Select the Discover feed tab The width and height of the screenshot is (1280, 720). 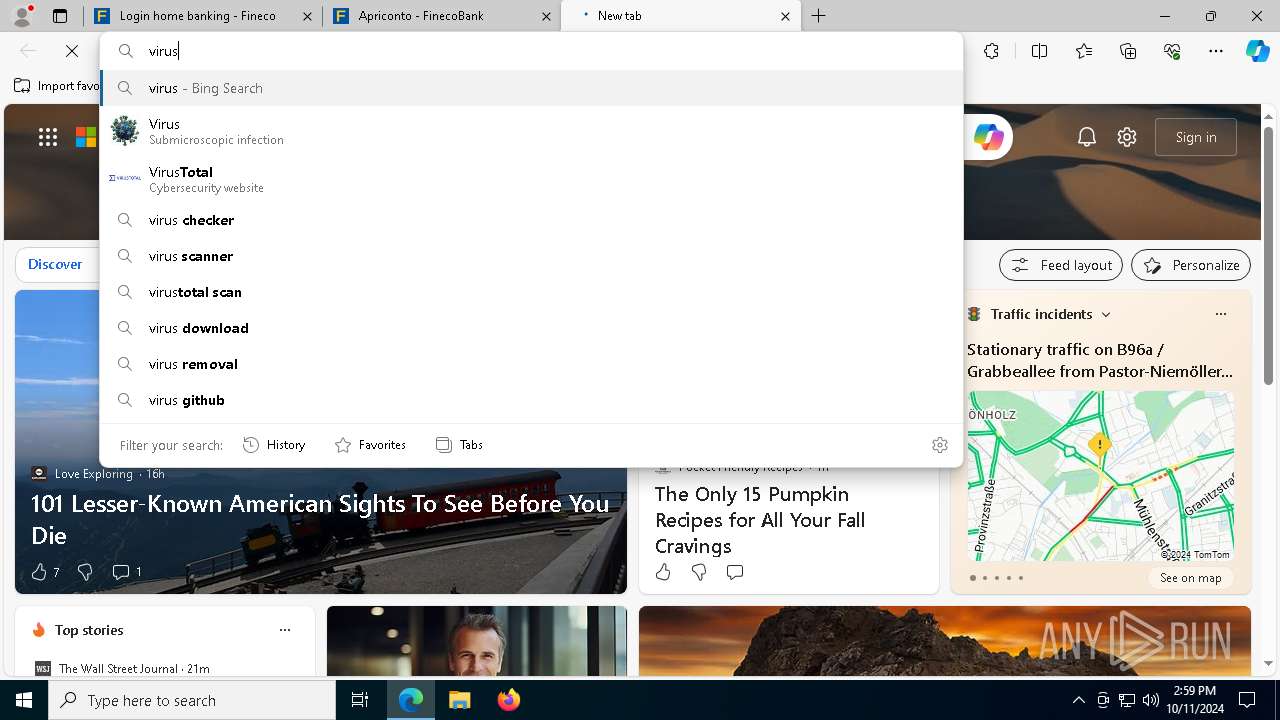click(x=55, y=264)
